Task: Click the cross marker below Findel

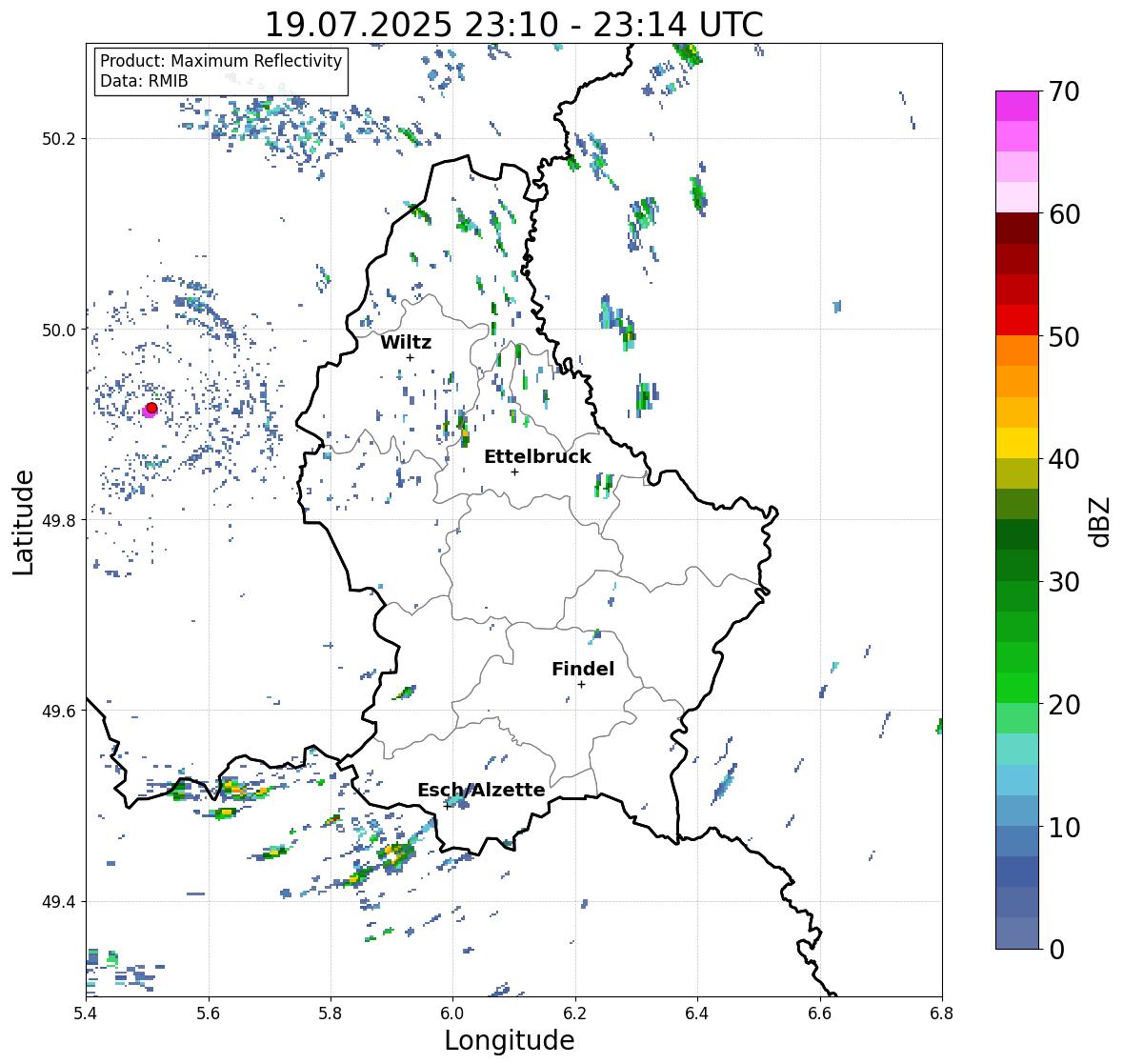Action: [582, 685]
